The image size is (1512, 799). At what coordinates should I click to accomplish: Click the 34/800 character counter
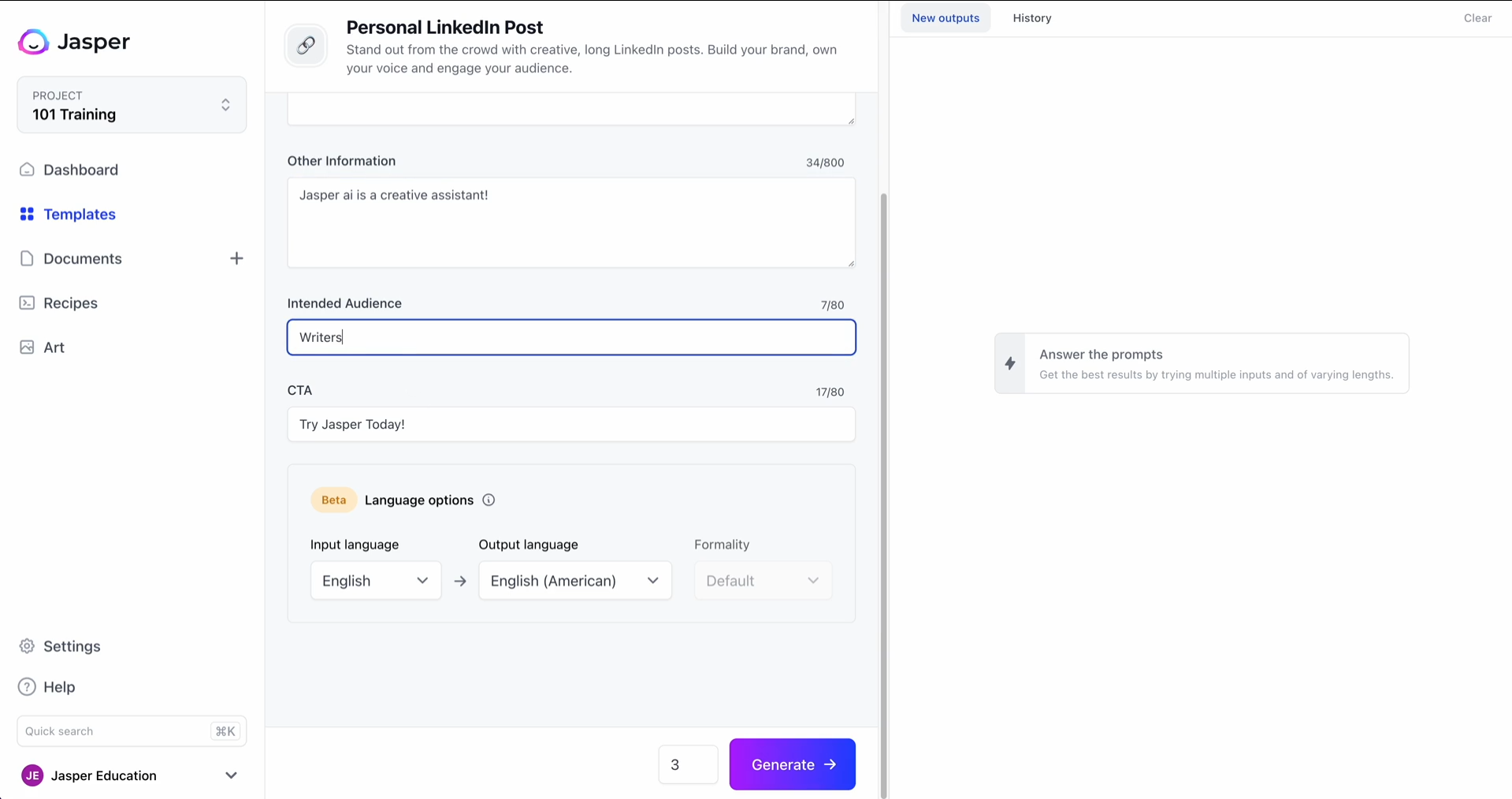(x=825, y=162)
